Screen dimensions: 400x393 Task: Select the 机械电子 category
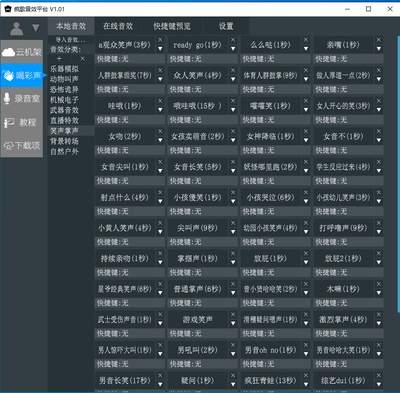point(64,100)
